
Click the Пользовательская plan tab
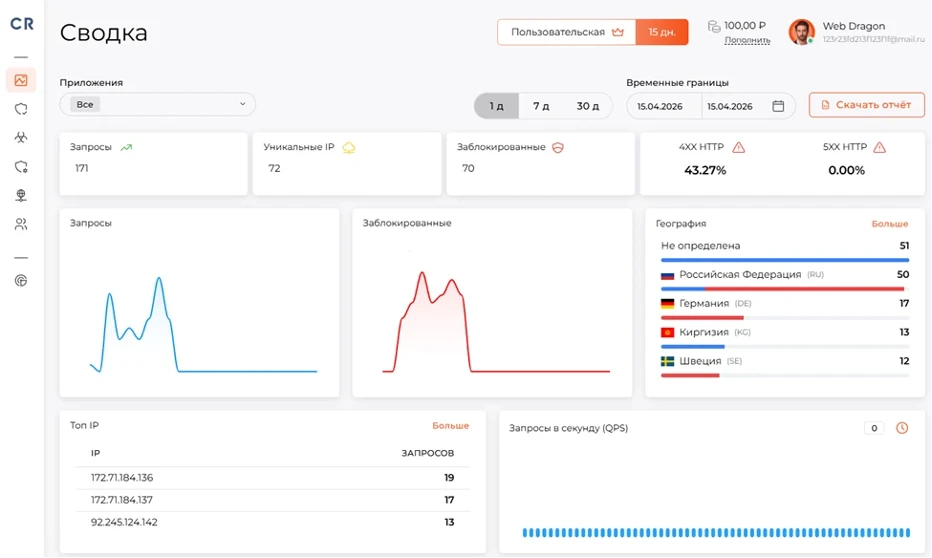click(x=566, y=32)
